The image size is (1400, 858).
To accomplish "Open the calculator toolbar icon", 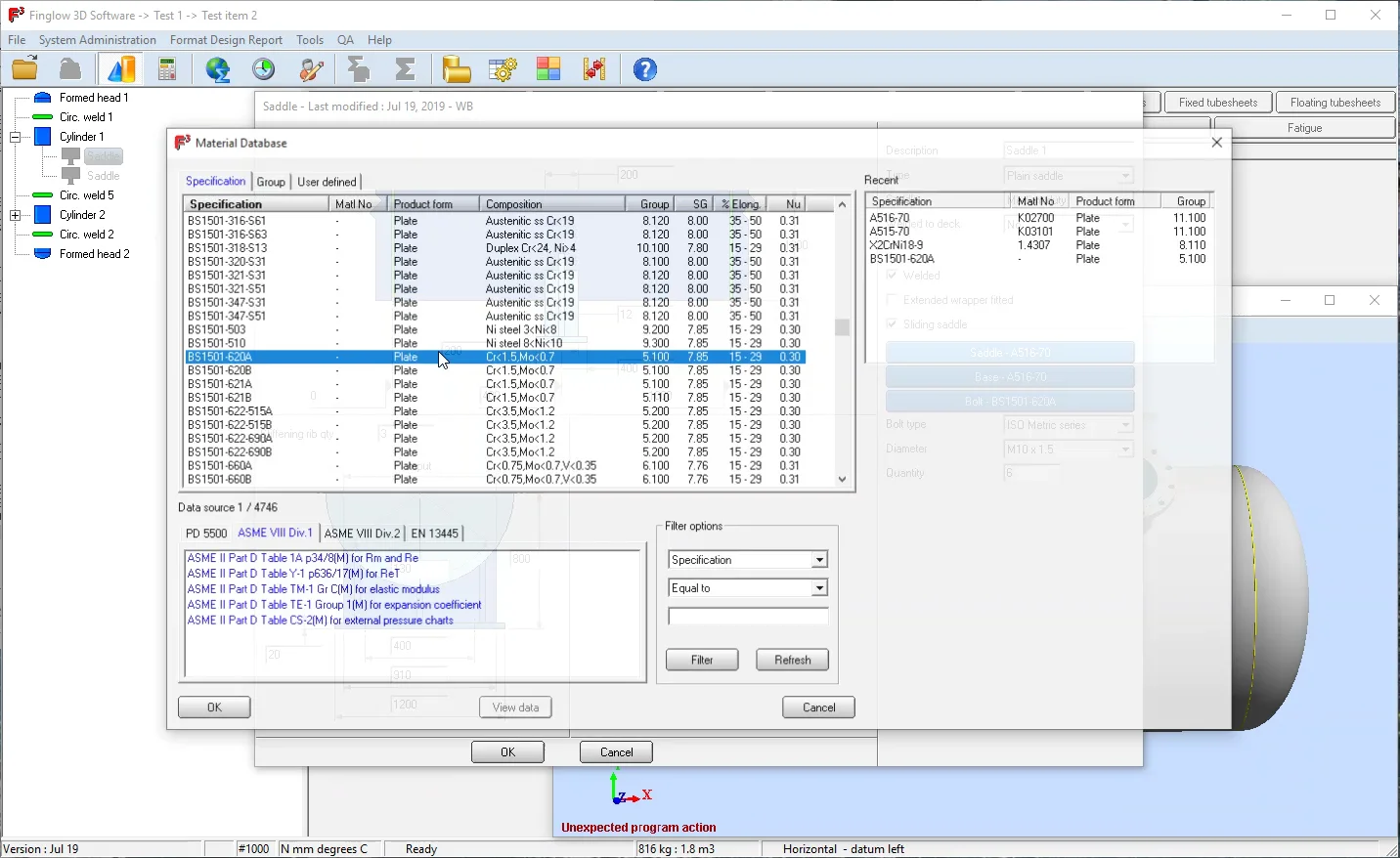I will [x=167, y=69].
